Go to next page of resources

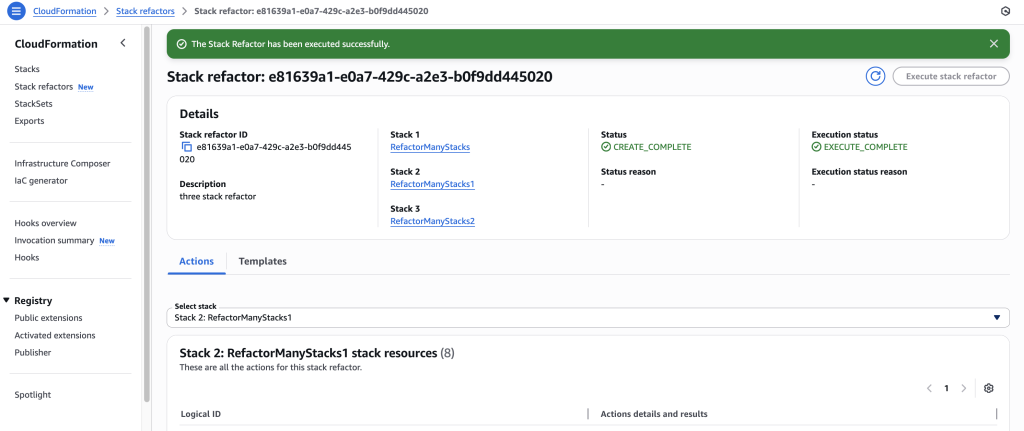[x=963, y=388]
